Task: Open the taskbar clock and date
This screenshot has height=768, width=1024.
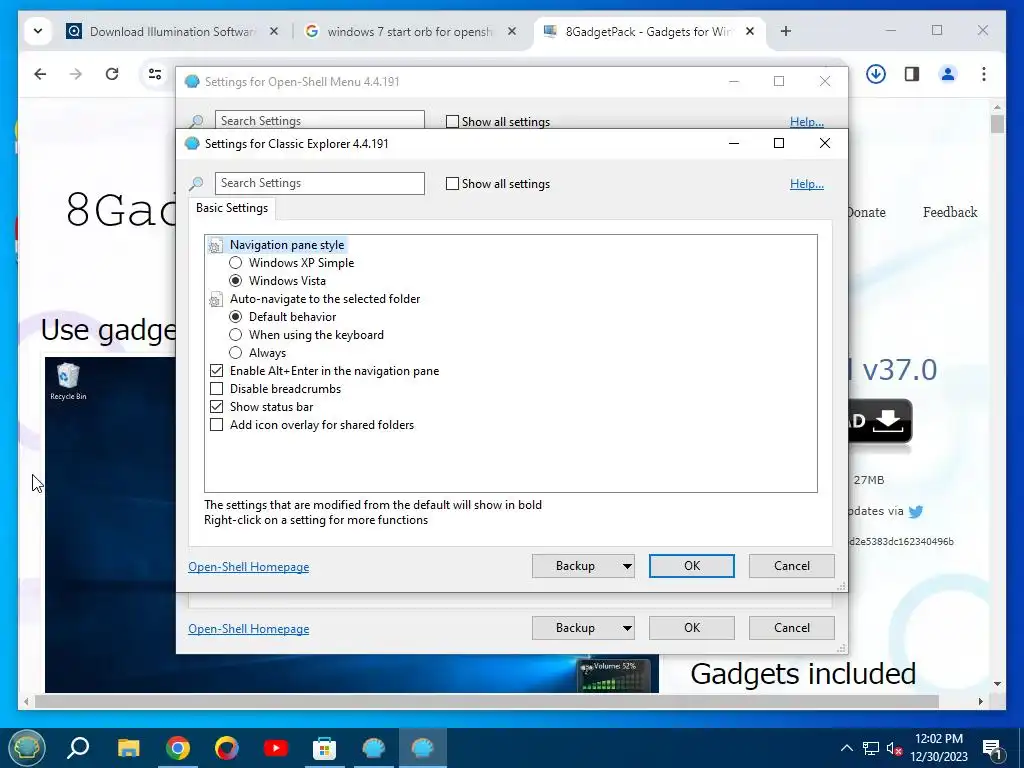Action: pyautogui.click(x=938, y=748)
